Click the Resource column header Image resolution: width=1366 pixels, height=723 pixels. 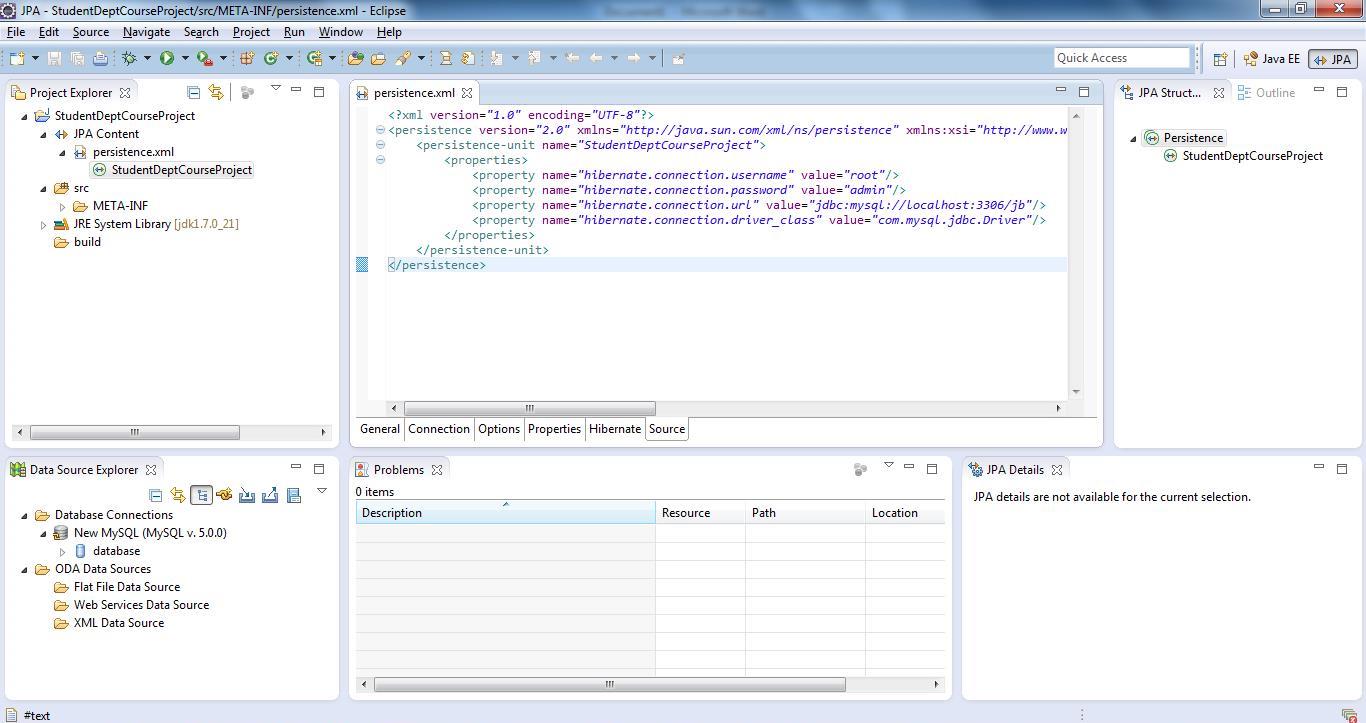(x=700, y=513)
